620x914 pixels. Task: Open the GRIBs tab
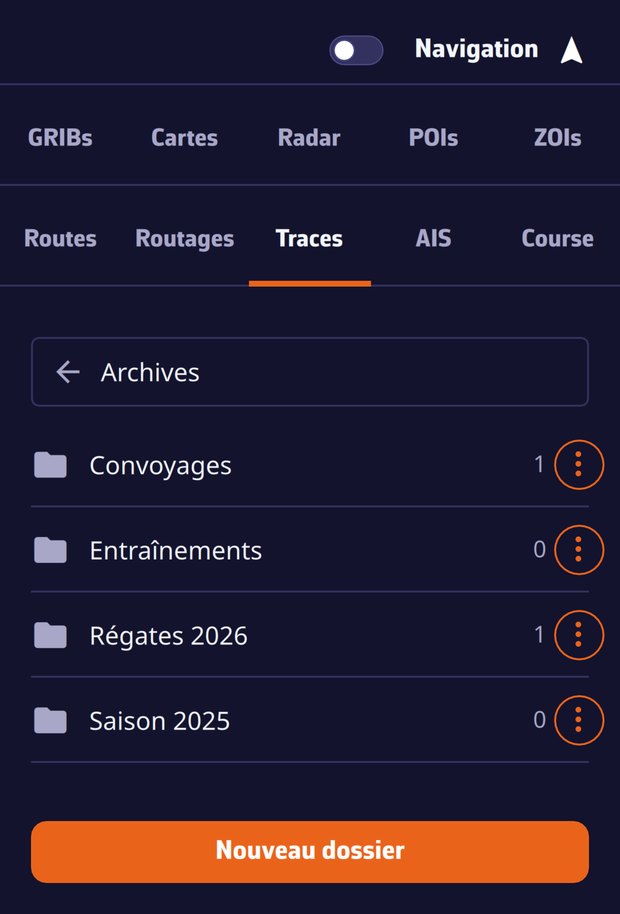[x=60, y=138]
